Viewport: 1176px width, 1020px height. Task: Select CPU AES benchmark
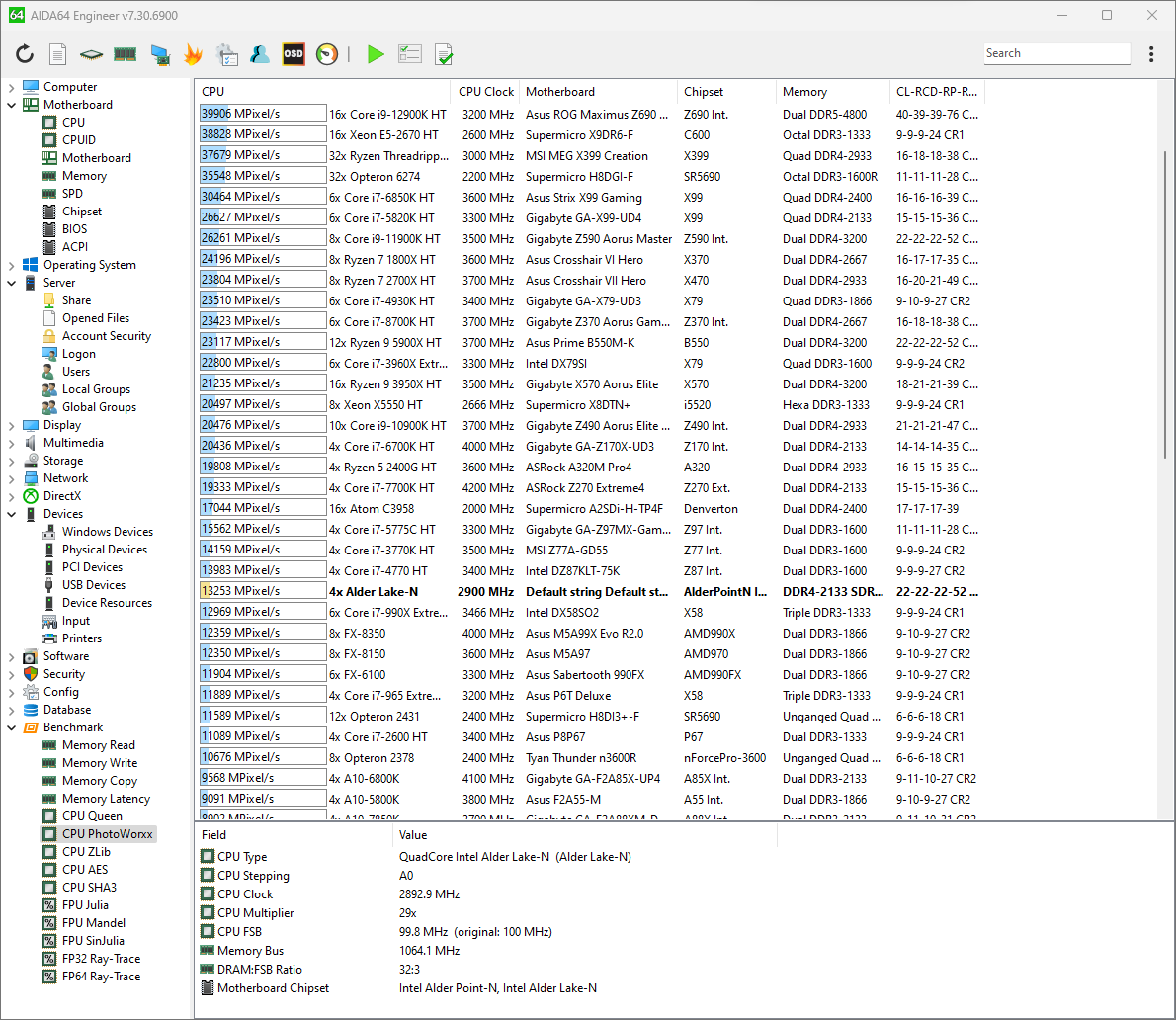pyautogui.click(x=85, y=869)
